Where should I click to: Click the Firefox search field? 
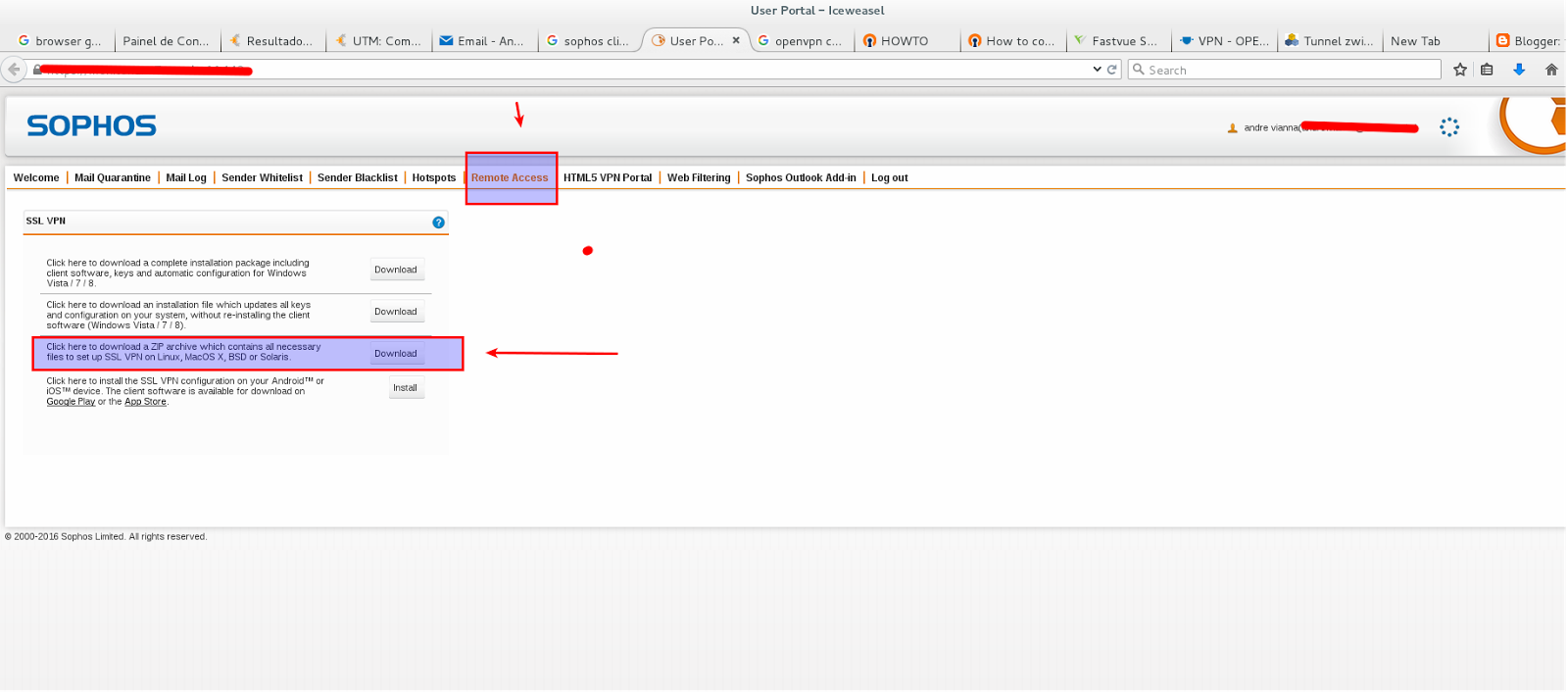point(1285,70)
